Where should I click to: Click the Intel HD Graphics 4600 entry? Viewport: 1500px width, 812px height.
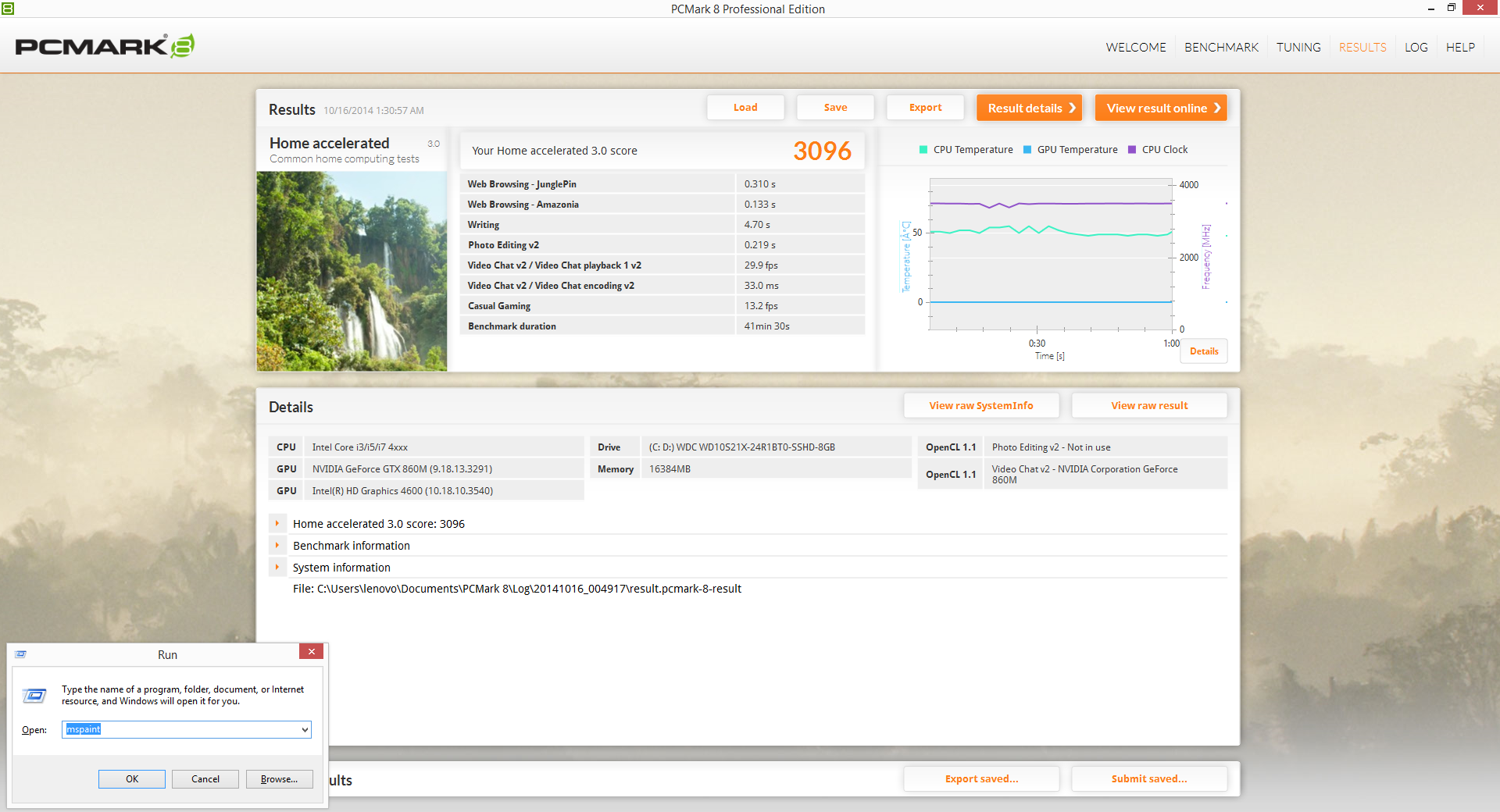(443, 491)
